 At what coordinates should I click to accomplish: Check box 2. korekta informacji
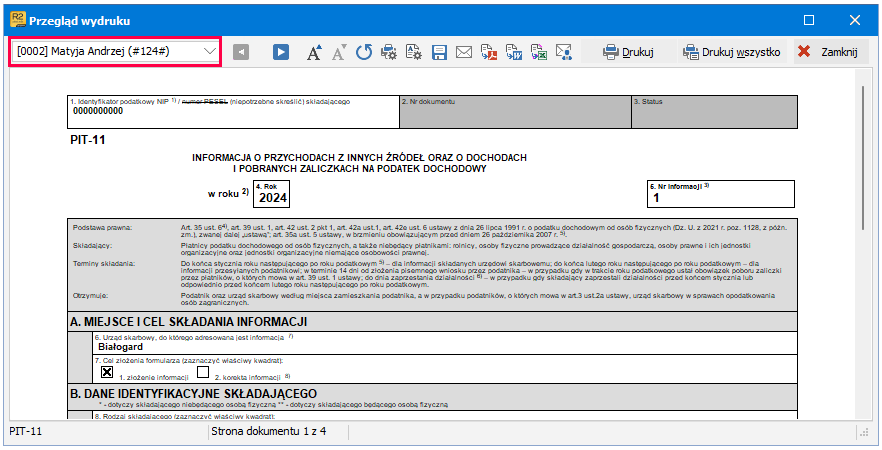click(203, 372)
